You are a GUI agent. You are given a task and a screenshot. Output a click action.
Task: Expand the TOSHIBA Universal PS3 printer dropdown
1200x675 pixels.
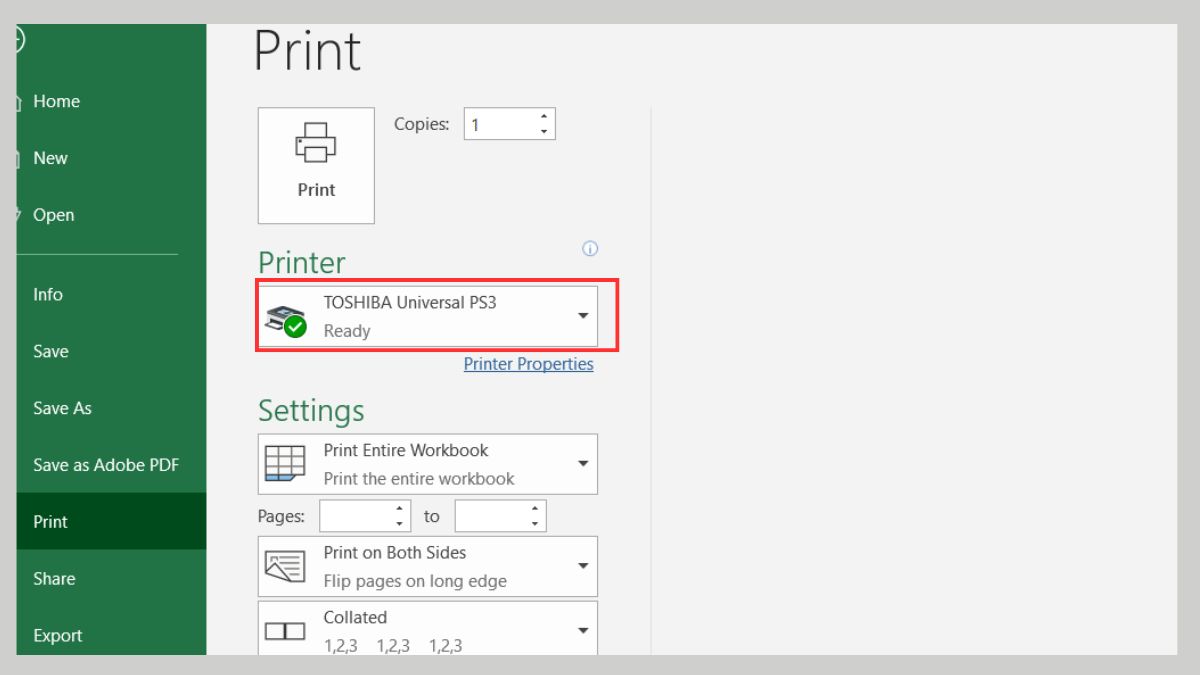[583, 316]
